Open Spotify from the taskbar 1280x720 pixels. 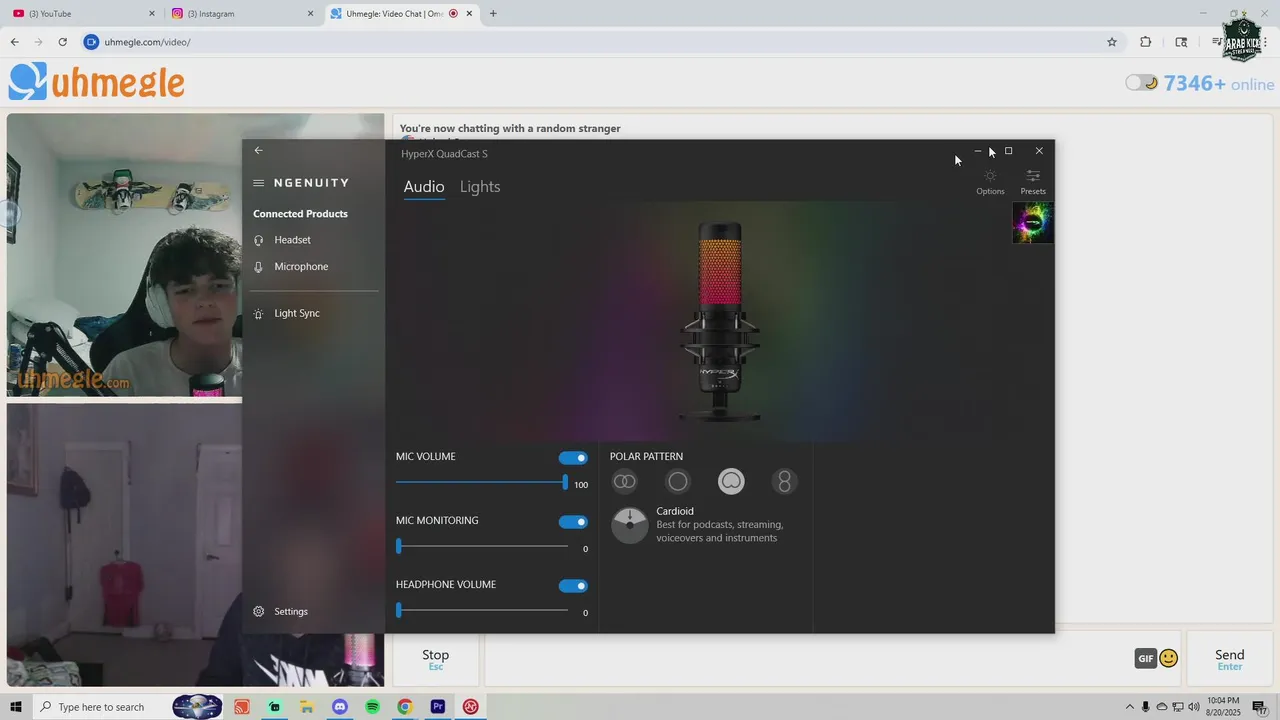coord(373,707)
